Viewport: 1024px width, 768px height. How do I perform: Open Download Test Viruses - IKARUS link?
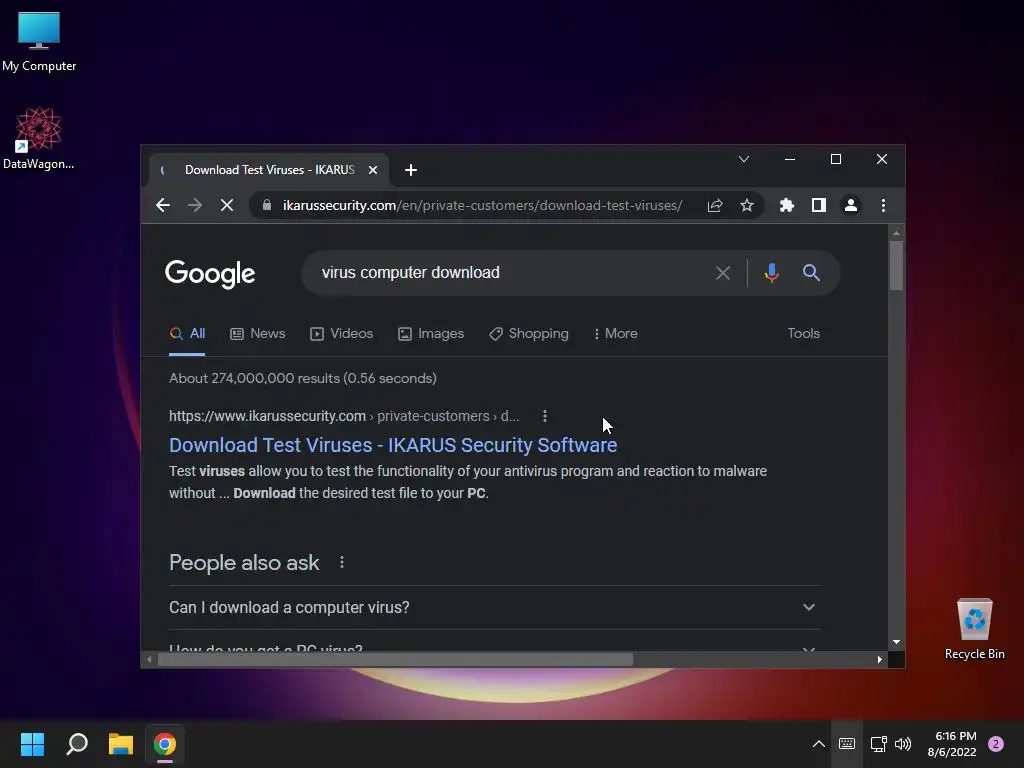[x=393, y=445]
